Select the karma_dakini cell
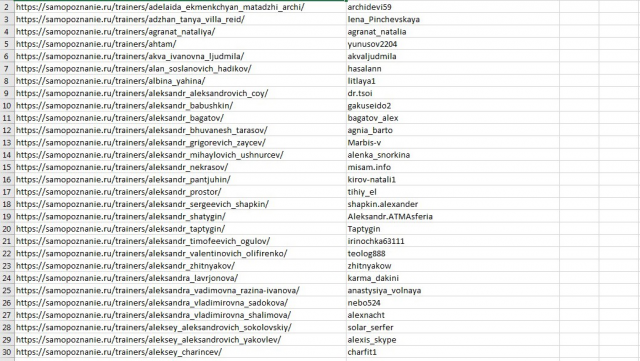Viewport: 640px width, 361px height. point(453,278)
